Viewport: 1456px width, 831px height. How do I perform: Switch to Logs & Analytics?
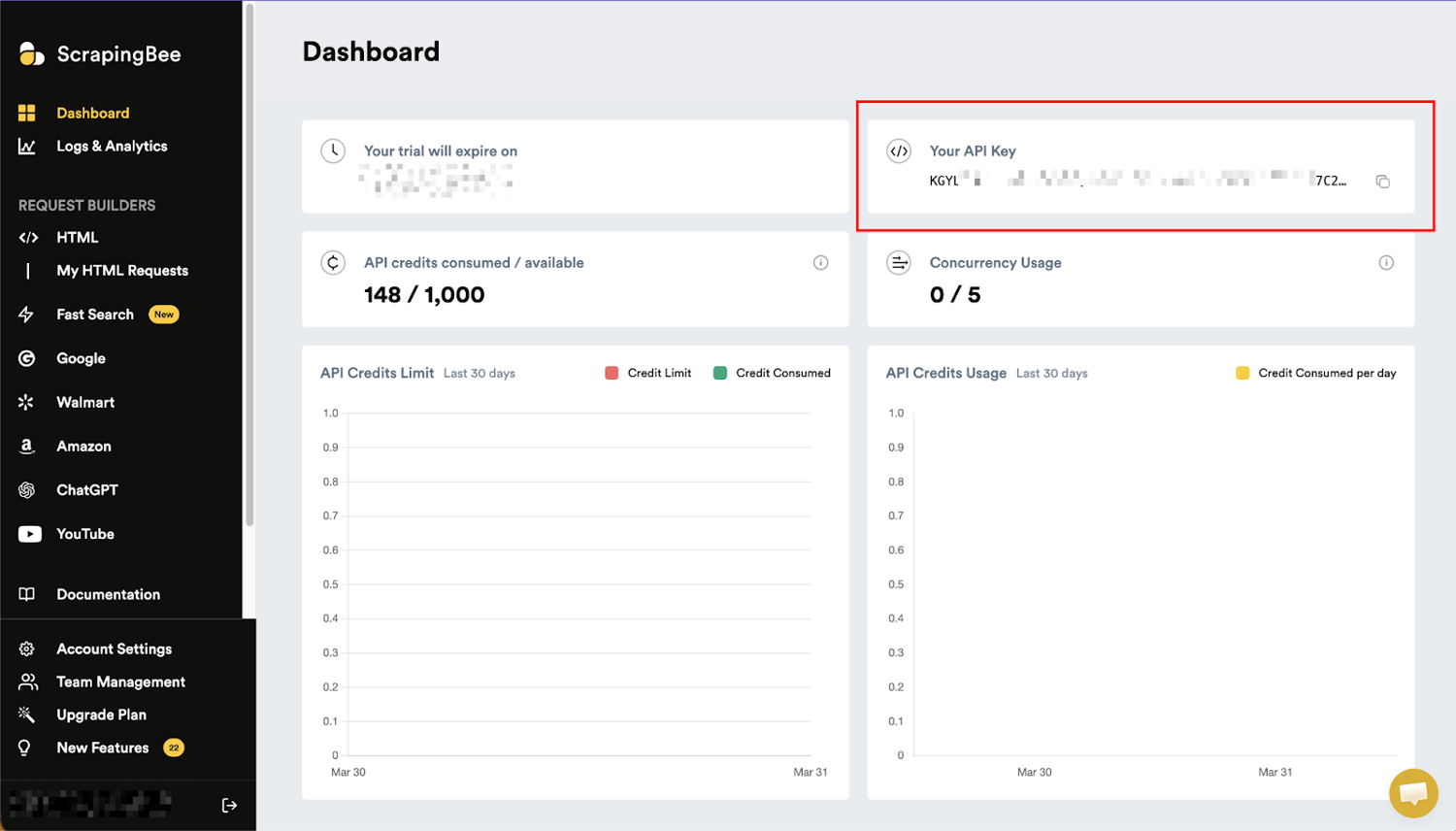coord(112,146)
